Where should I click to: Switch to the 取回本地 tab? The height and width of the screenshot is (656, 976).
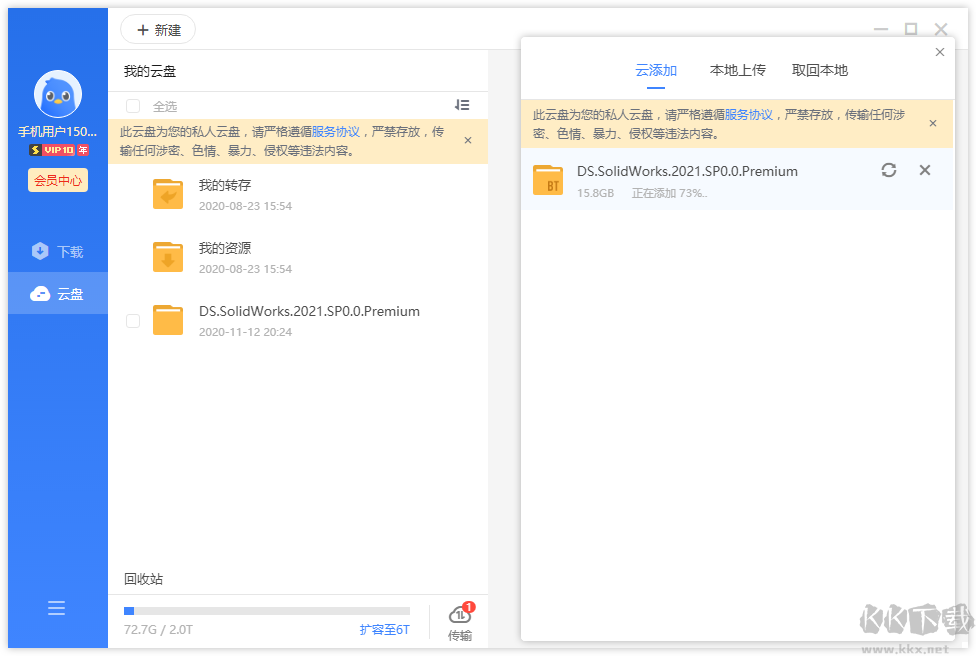[820, 70]
